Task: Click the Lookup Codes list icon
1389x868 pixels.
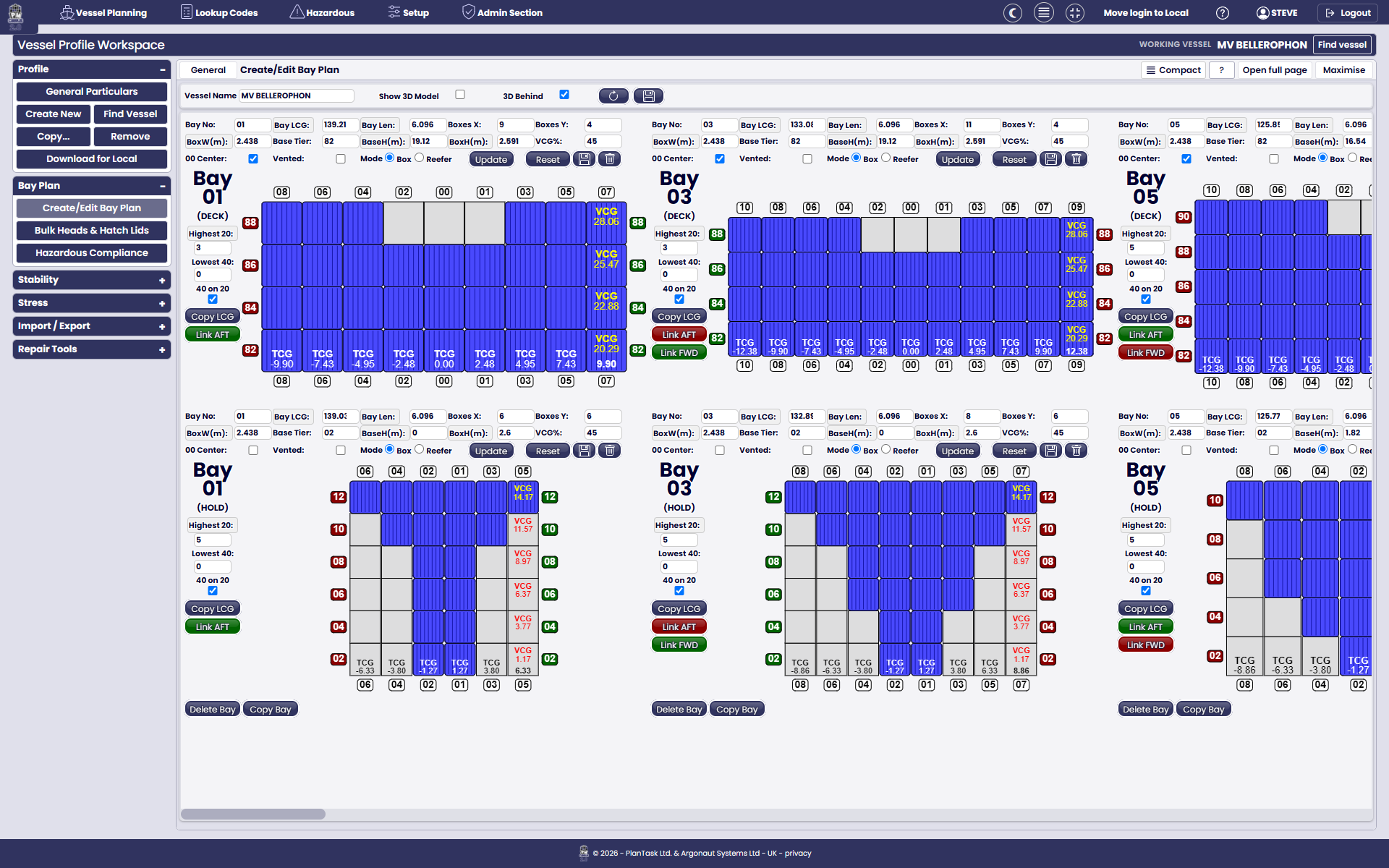Action: (187, 12)
